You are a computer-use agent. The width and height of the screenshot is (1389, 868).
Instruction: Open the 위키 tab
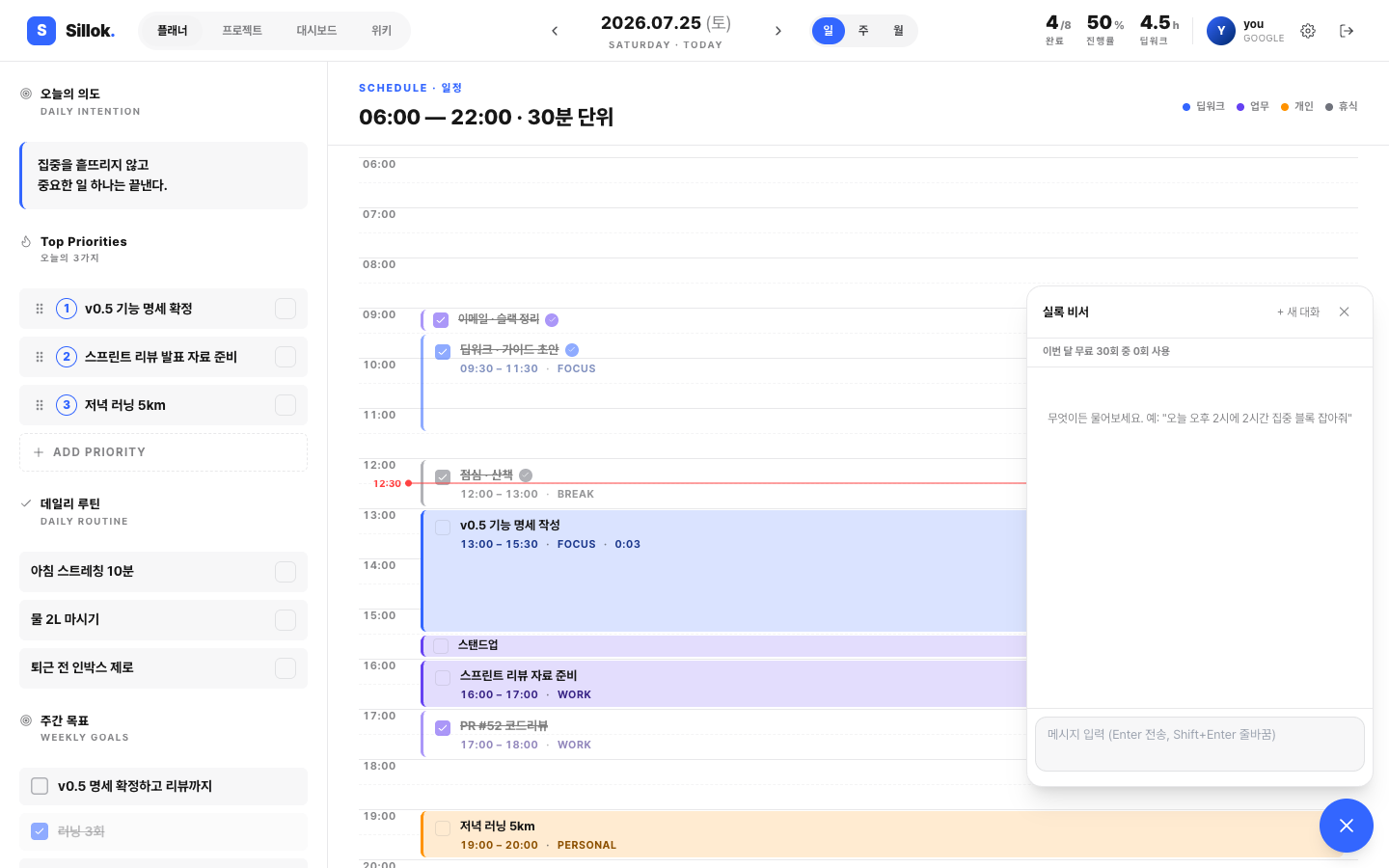click(x=382, y=31)
